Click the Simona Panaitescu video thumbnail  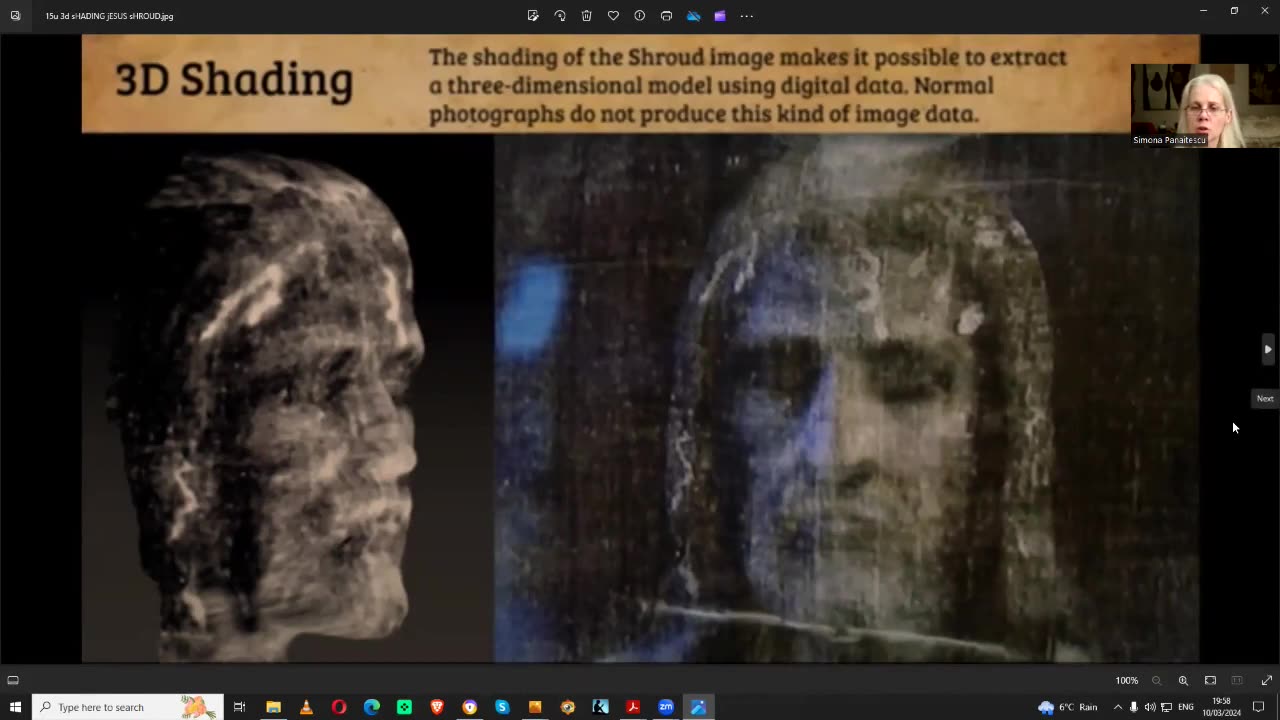[x=1205, y=106]
